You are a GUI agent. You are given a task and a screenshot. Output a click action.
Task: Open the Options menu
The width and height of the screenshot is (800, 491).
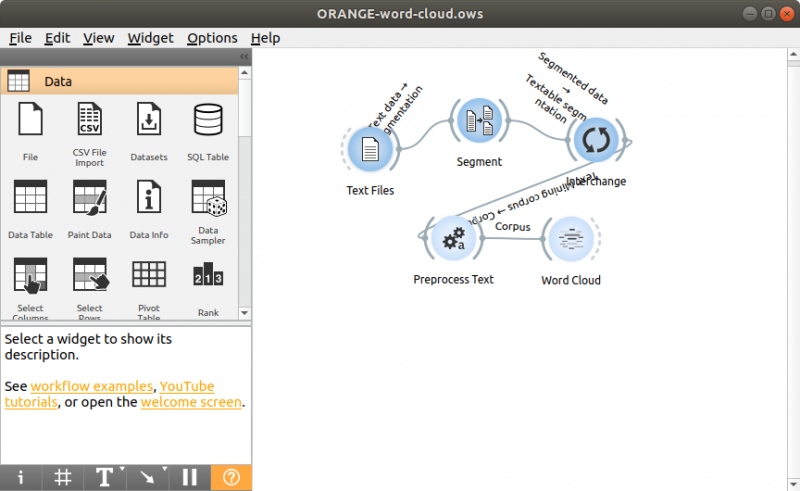tap(212, 38)
